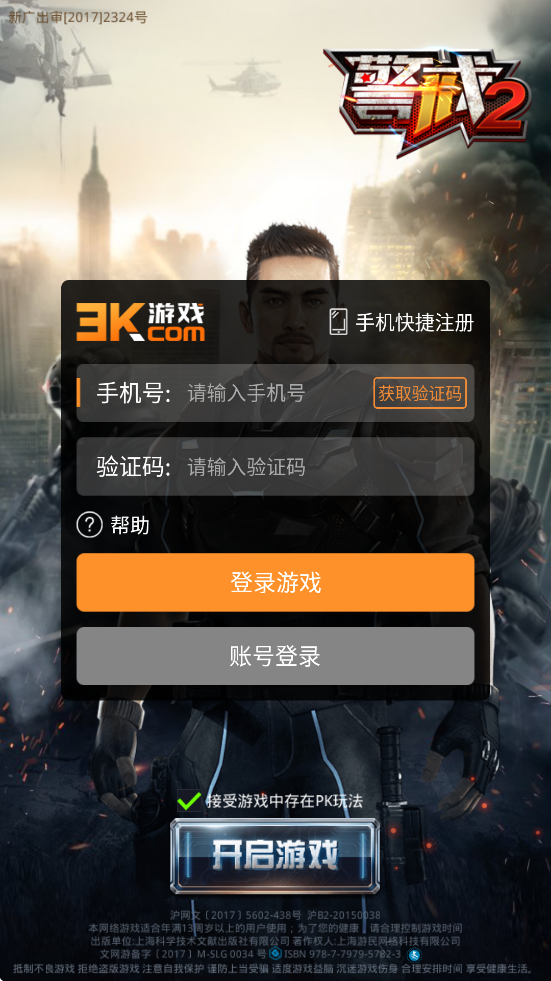Image resolution: width=551 pixels, height=981 pixels.
Task: Click the 新广出审[2017]2324号 approval text
Action: click(78, 17)
